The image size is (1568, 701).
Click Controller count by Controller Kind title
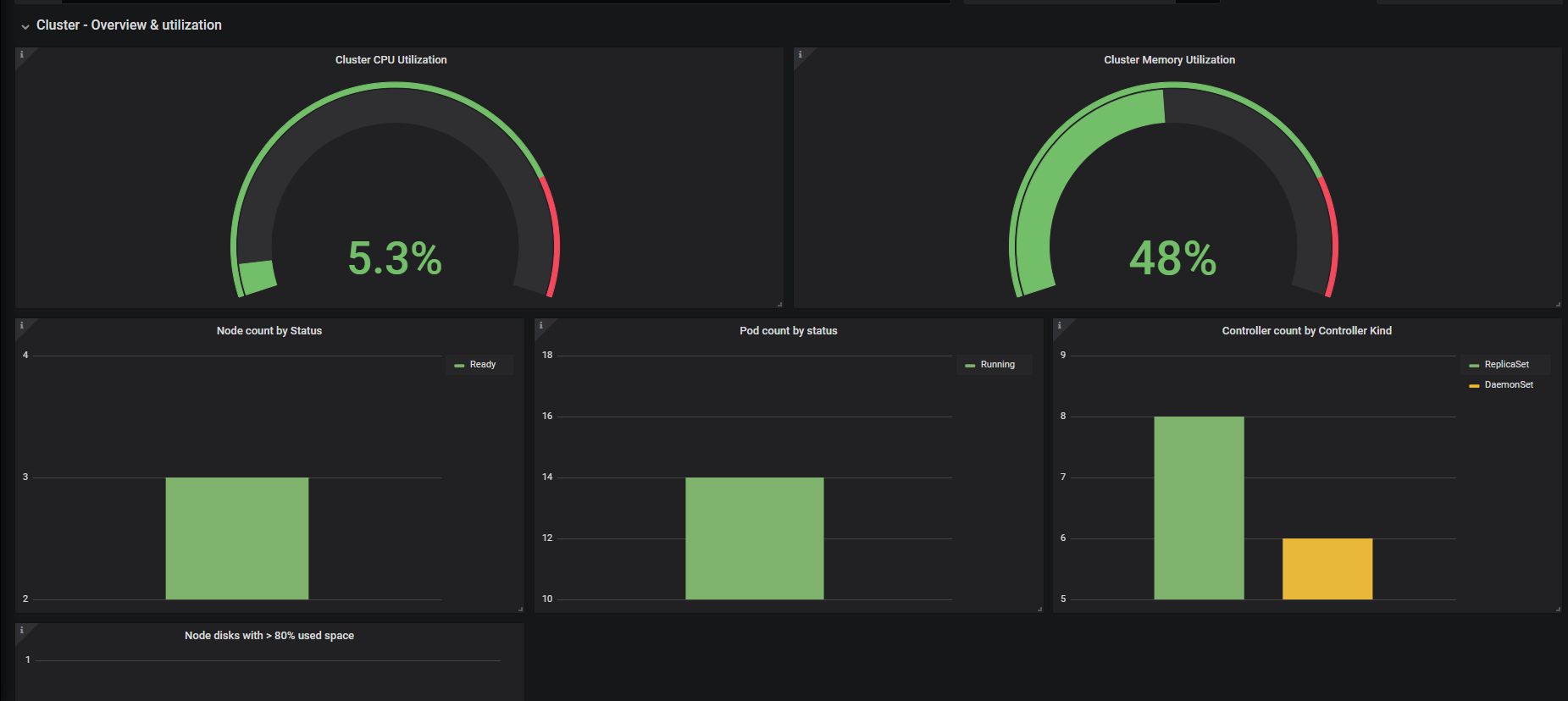tap(1306, 331)
